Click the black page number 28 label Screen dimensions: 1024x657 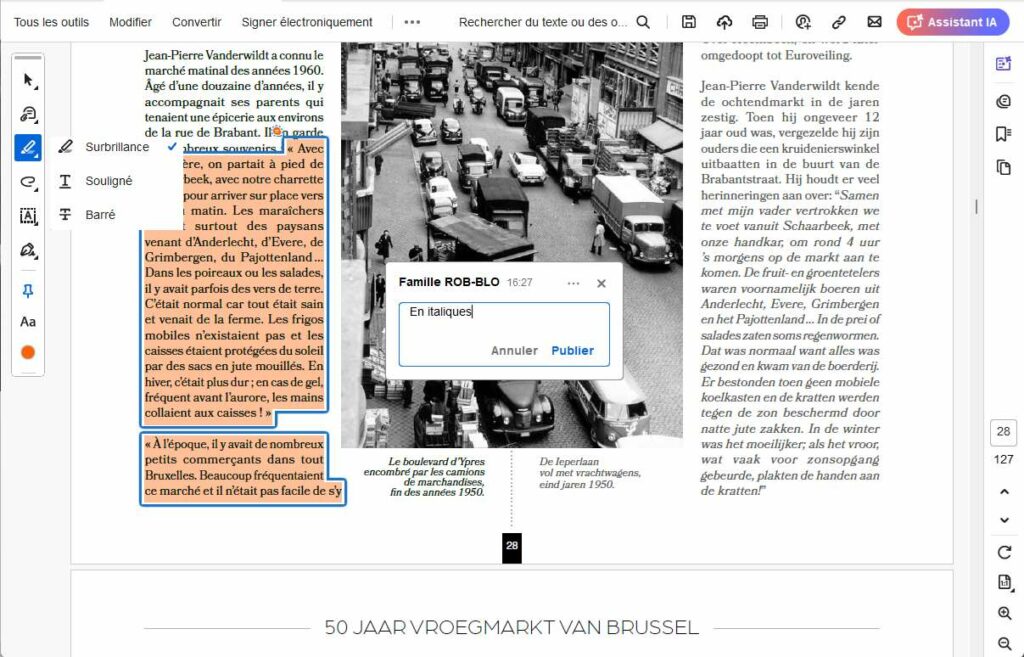[x=512, y=547]
